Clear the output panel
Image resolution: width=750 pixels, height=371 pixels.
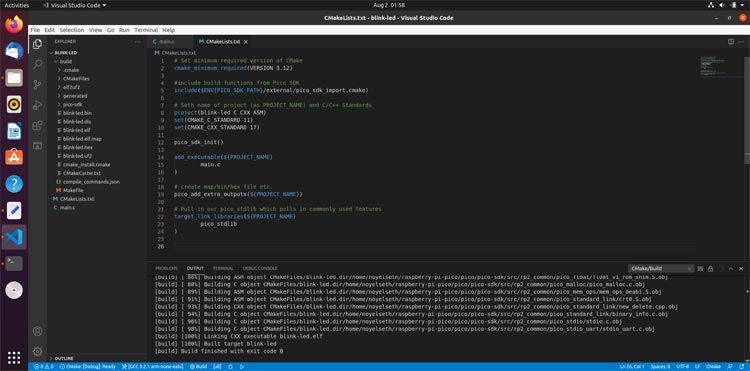point(700,269)
